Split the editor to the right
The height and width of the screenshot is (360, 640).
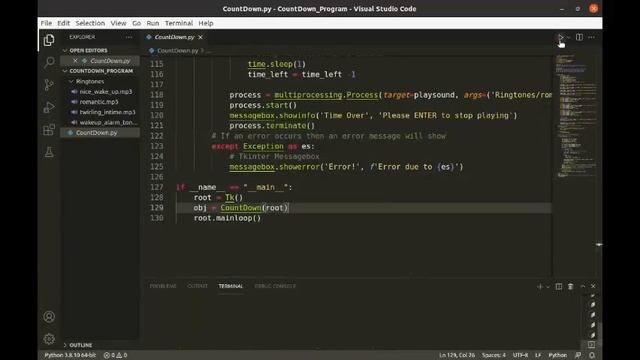(x=579, y=37)
